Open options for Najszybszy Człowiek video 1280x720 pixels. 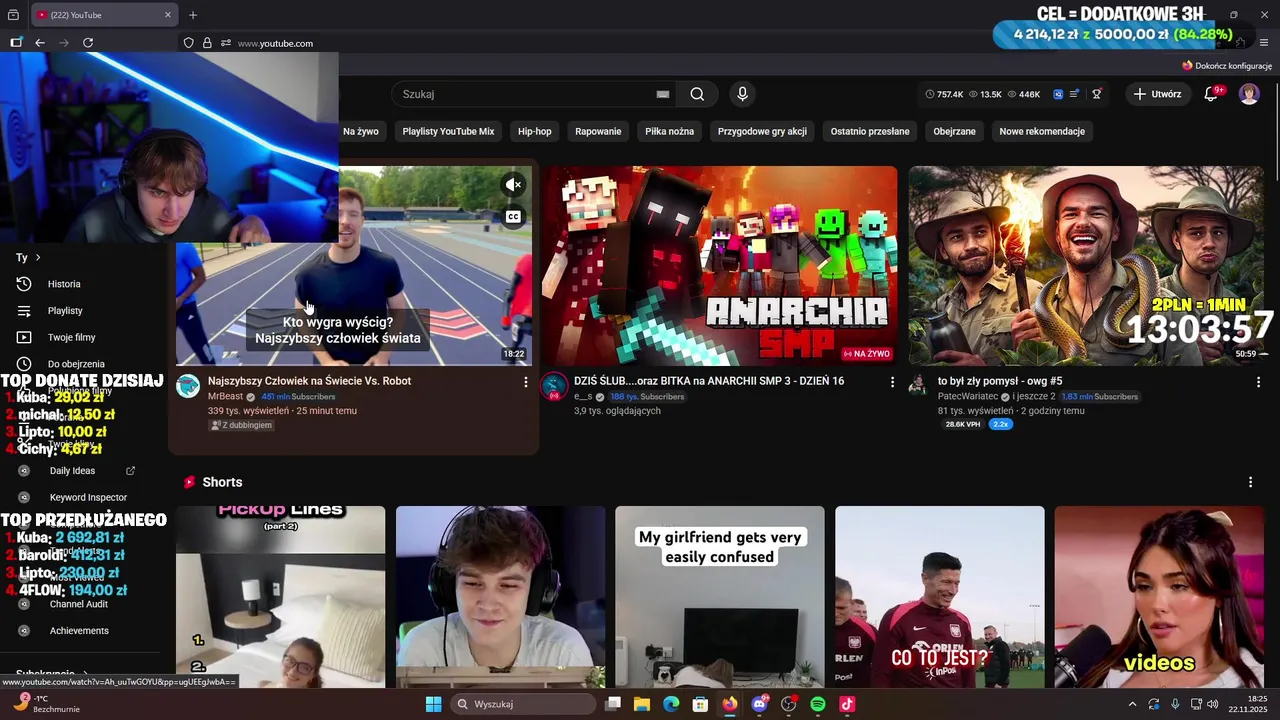point(526,382)
